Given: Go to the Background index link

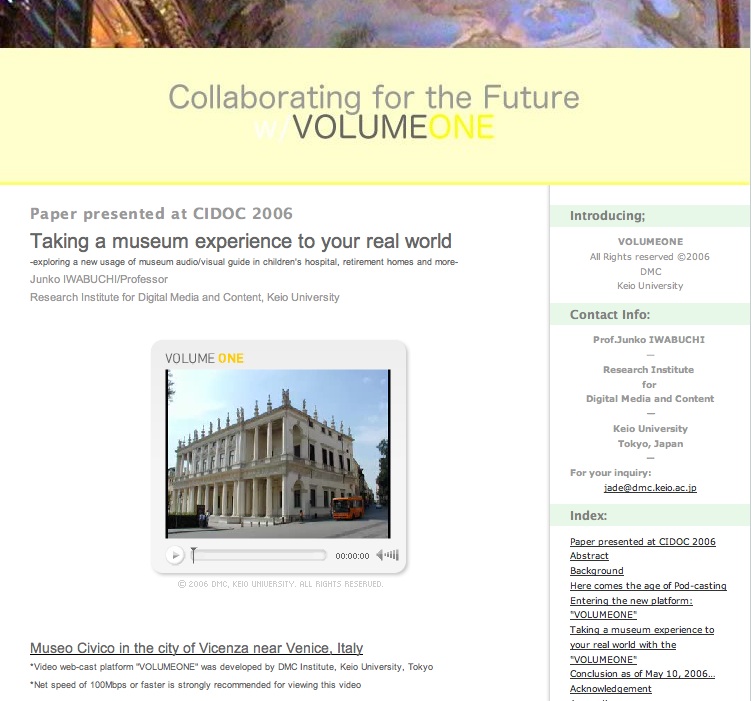Looking at the screenshot, I should click(x=597, y=571).
